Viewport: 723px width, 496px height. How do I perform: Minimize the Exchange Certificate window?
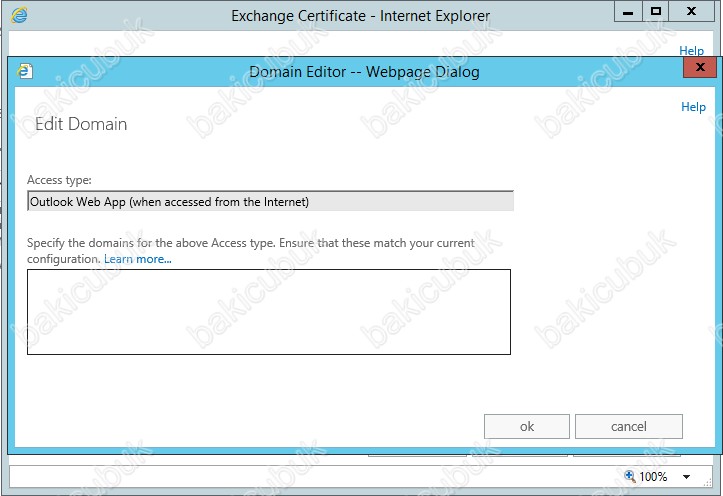(x=628, y=12)
